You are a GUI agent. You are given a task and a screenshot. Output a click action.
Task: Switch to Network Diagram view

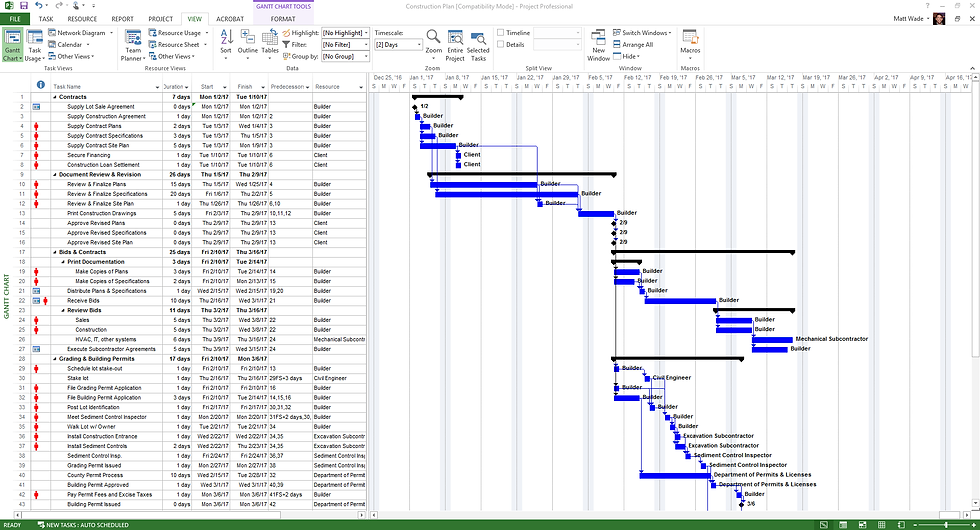[x=81, y=32]
